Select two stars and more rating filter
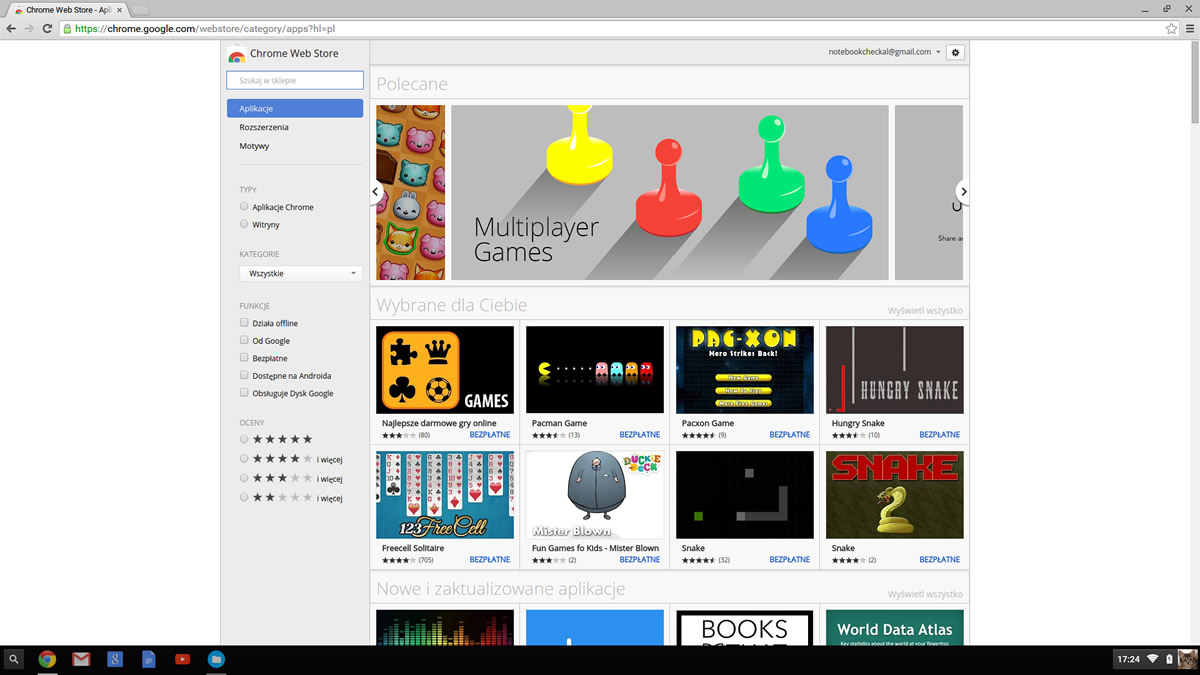1200x675 pixels. pyautogui.click(x=244, y=497)
